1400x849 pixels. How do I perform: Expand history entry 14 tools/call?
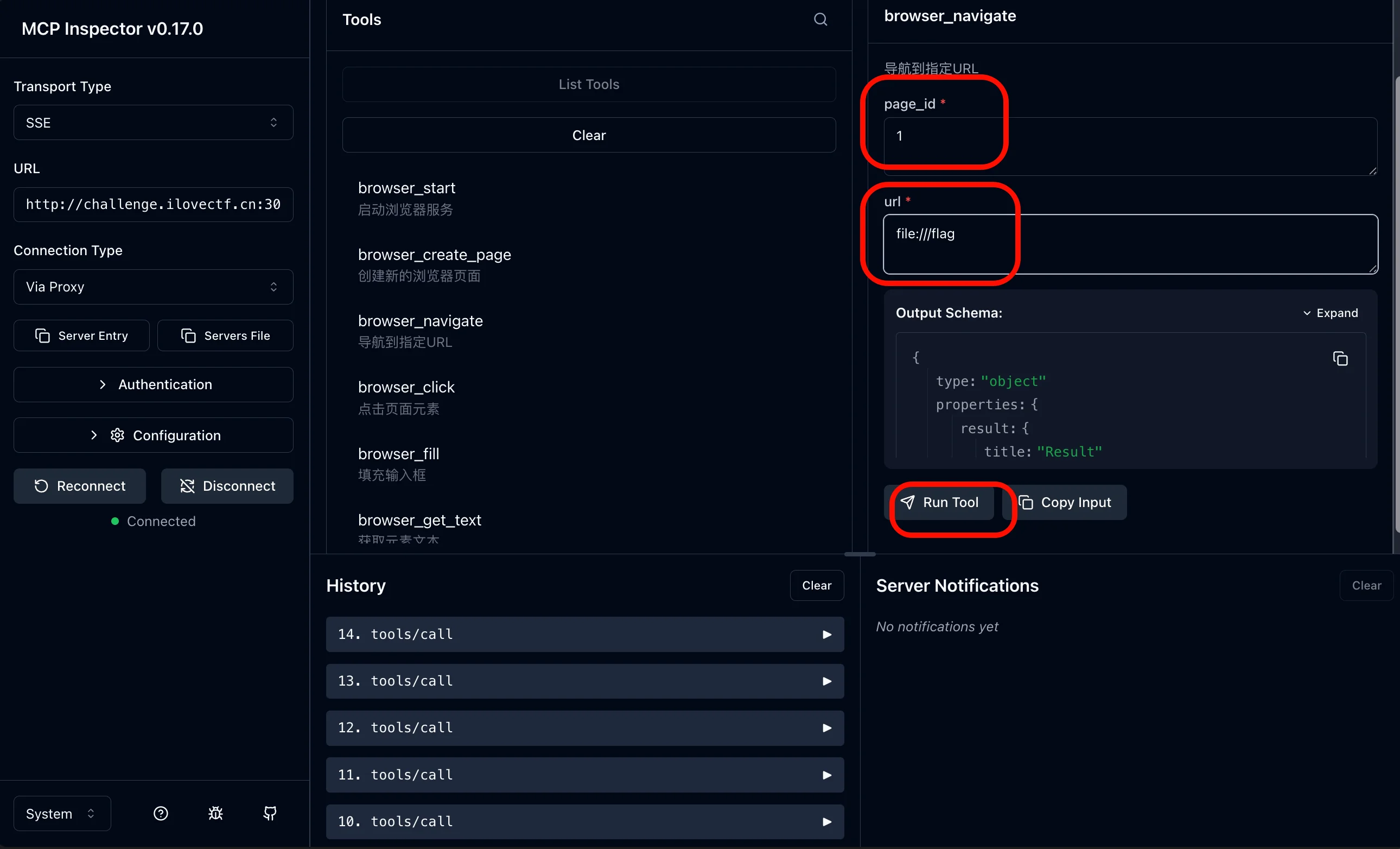tap(584, 634)
